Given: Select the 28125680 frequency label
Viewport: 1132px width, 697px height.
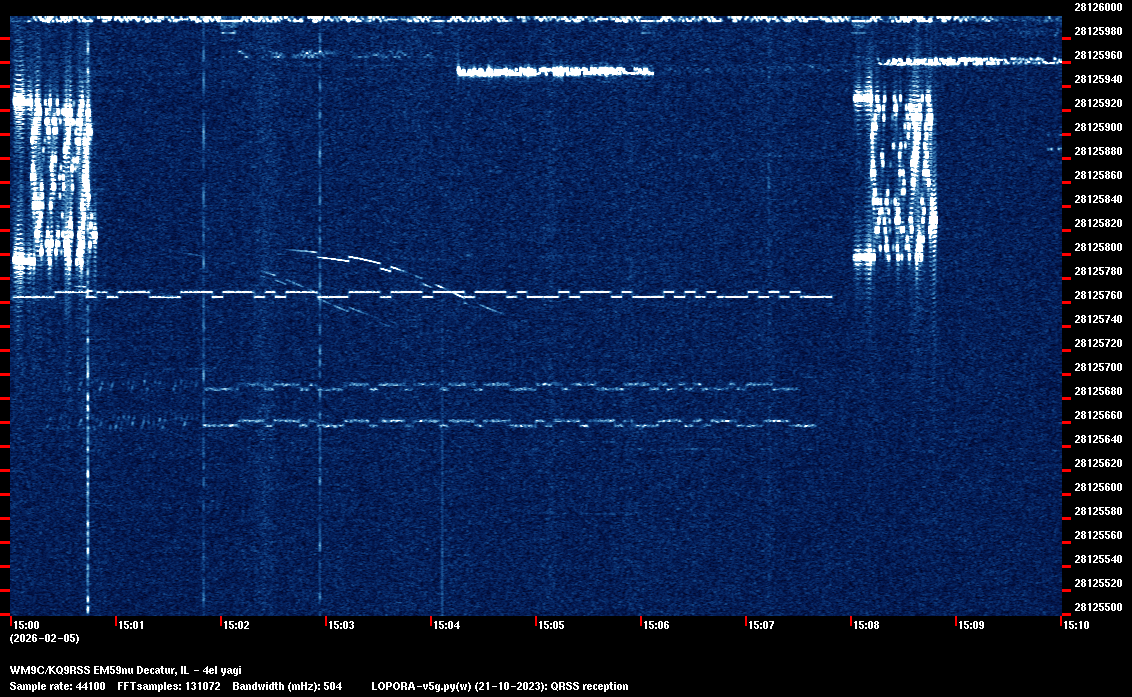Looking at the screenshot, I should [x=1096, y=391].
